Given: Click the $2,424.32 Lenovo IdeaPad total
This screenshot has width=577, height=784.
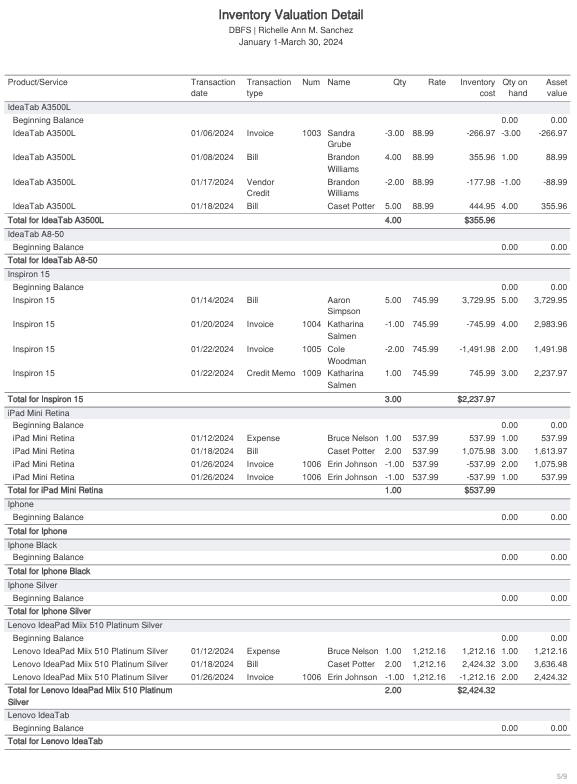Looking at the screenshot, I should pyautogui.click(x=476, y=690).
